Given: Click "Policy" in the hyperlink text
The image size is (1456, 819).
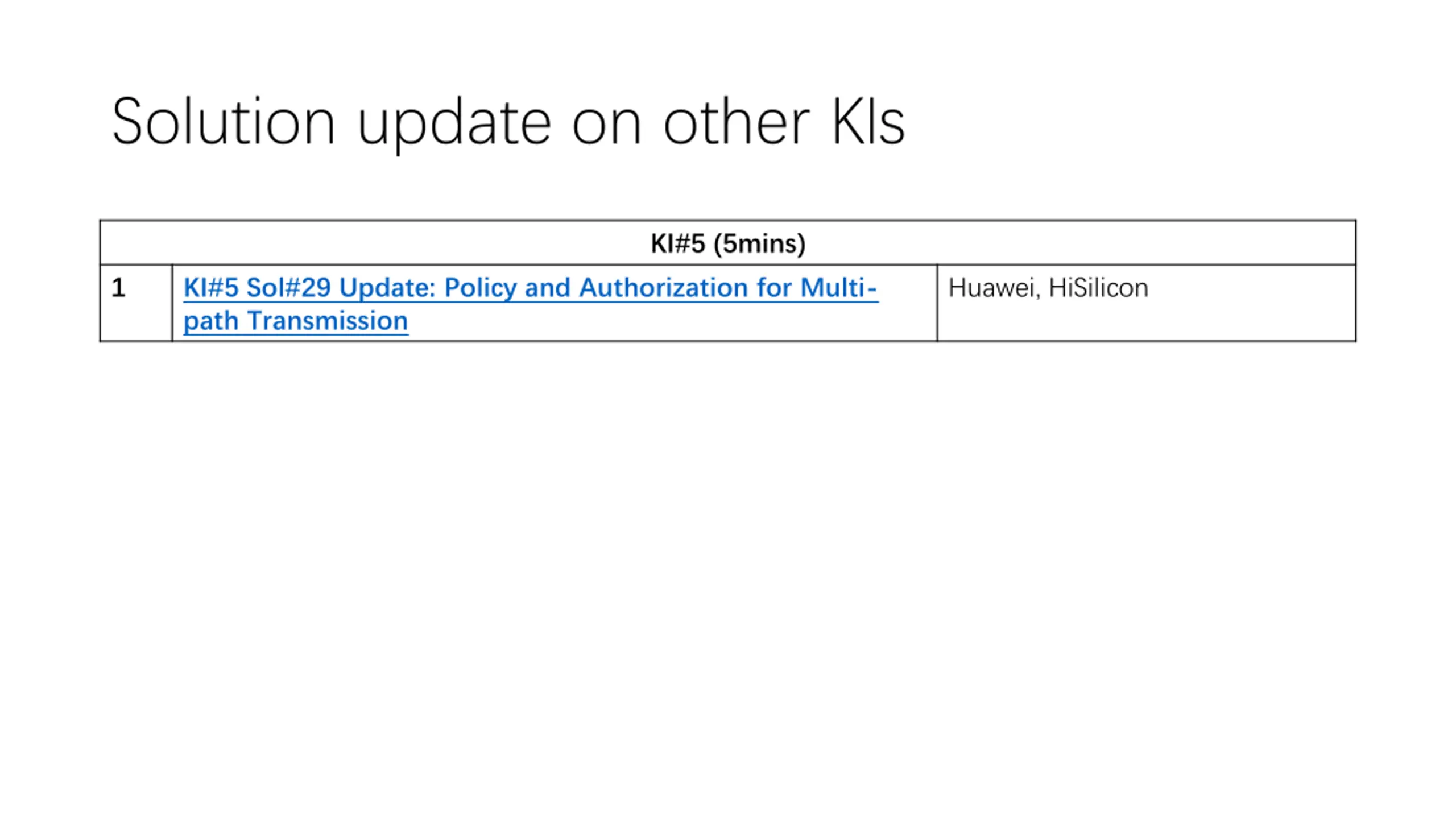Looking at the screenshot, I should pyautogui.click(x=480, y=288).
